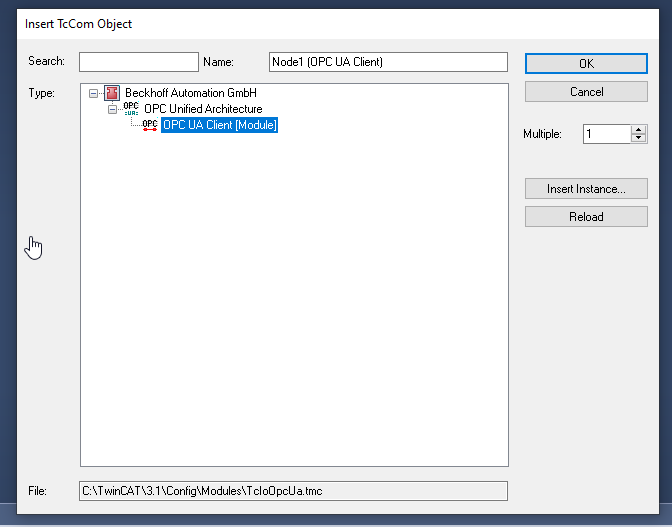This screenshot has height=527, width=672.
Task: Open the Insert Instance... dialog
Action: click(585, 189)
